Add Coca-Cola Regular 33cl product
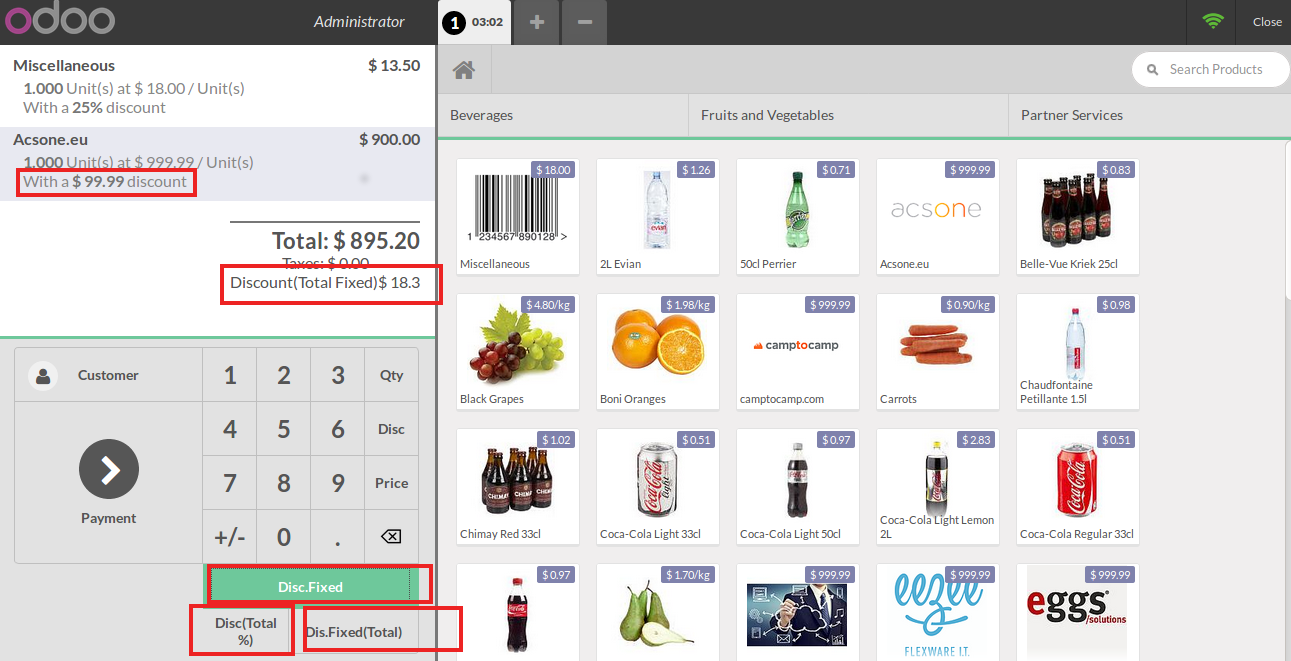This screenshot has height=661, width=1291. pos(1078,486)
